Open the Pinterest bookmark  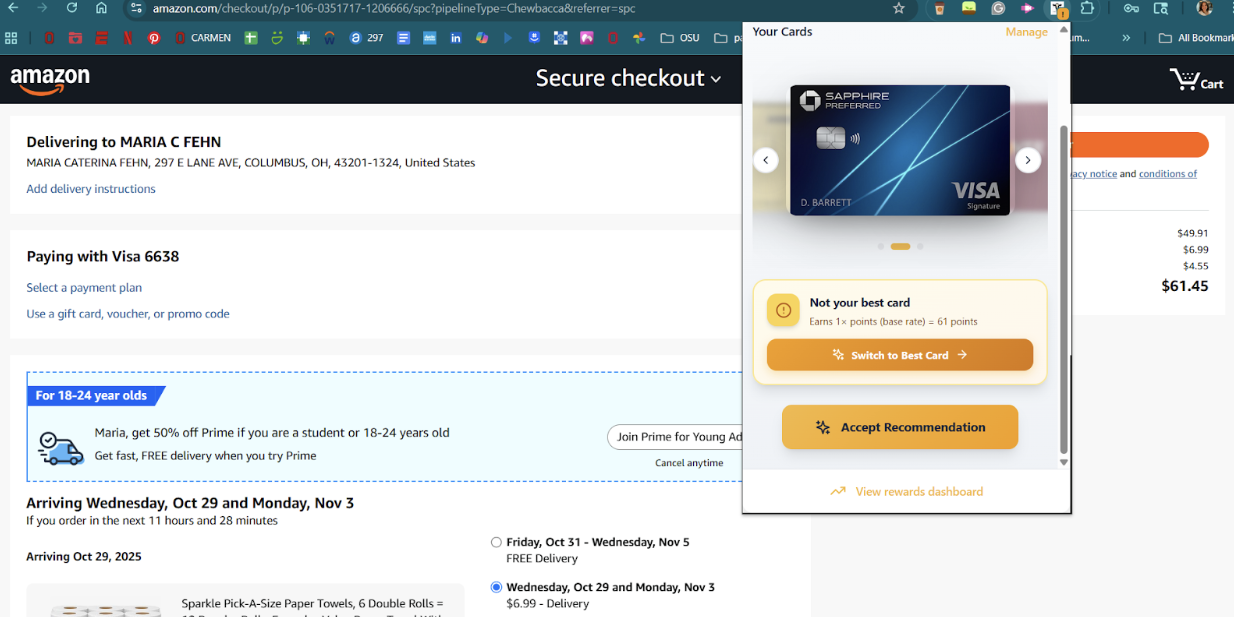pos(154,38)
